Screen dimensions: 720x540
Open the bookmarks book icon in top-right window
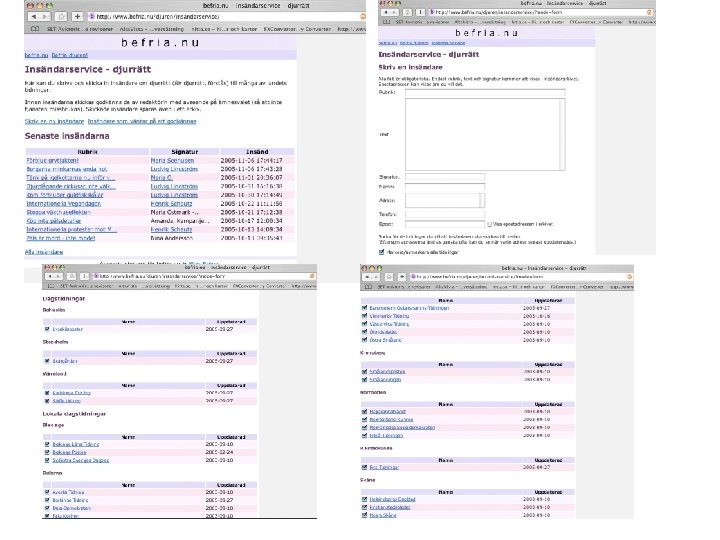tap(387, 22)
